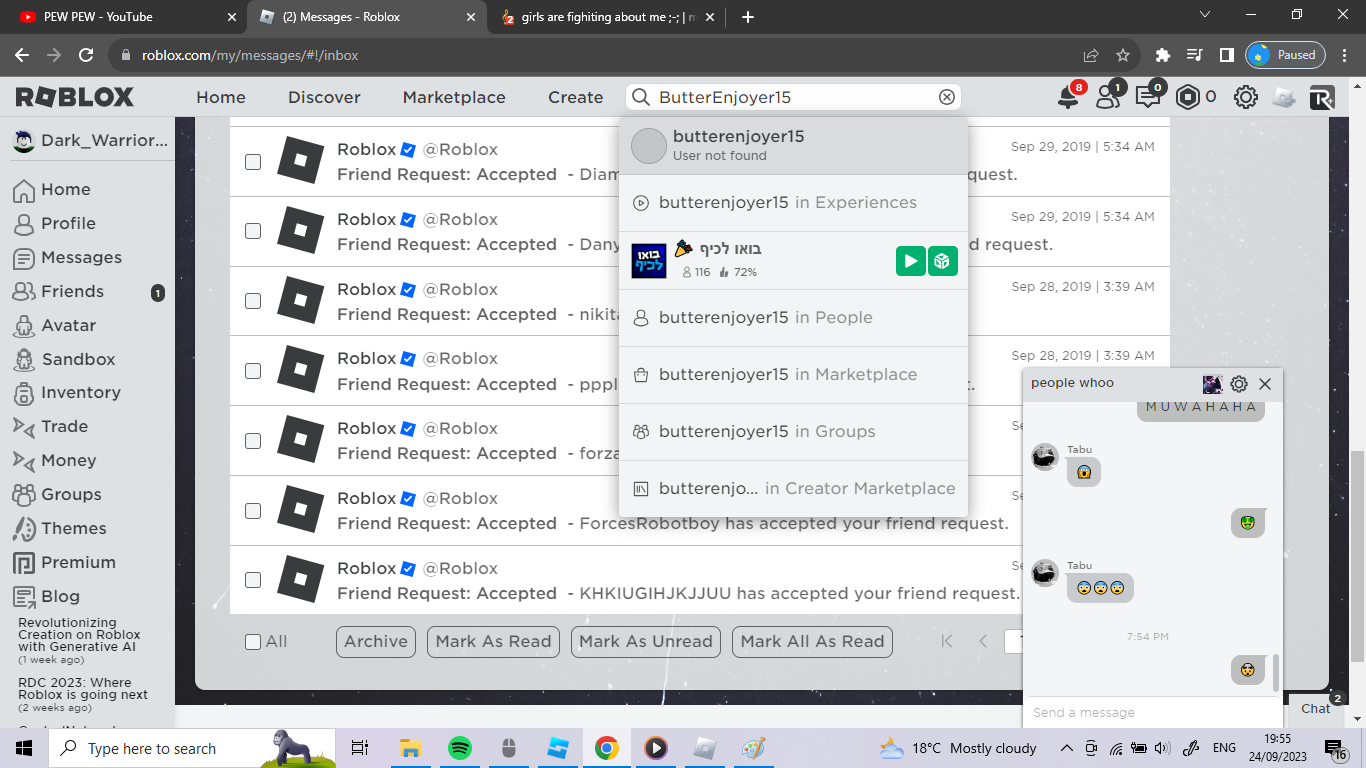
Task: Search butterenjoyer15 in People
Action: point(793,318)
